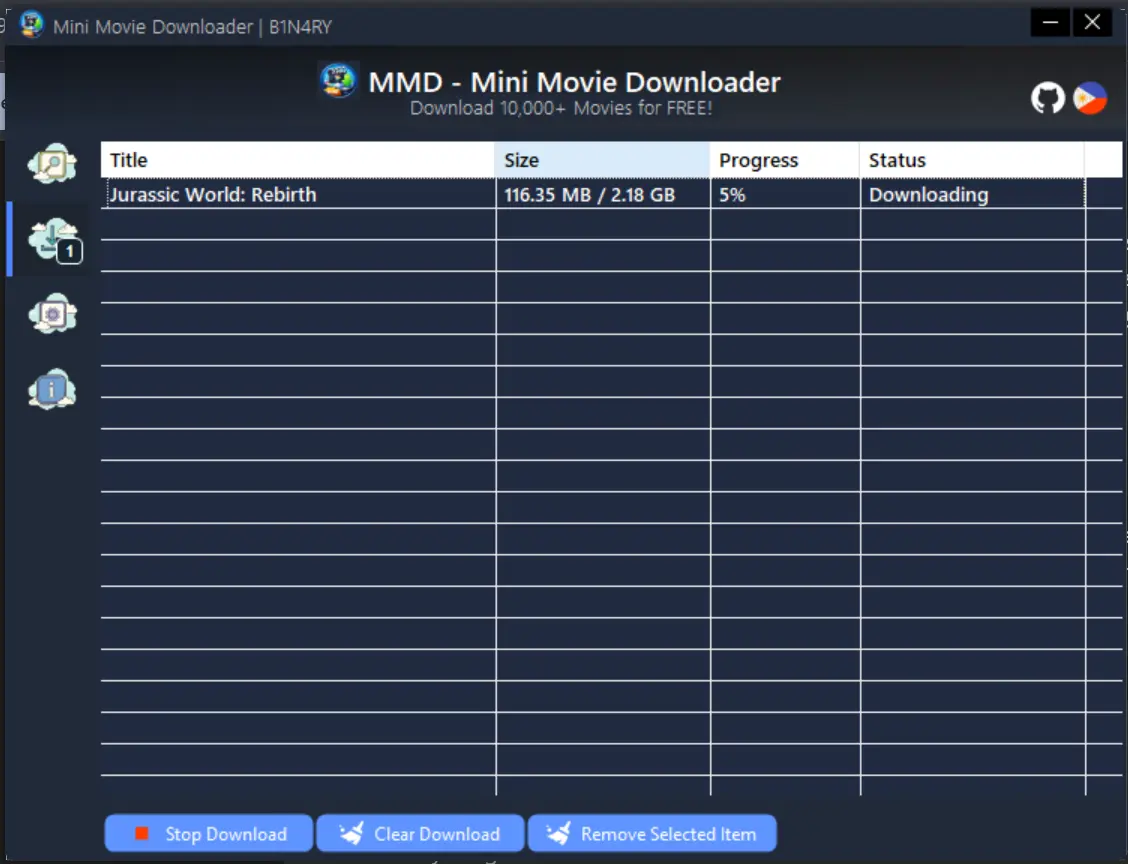
Task: Click the Philippine flag icon
Action: click(1090, 98)
